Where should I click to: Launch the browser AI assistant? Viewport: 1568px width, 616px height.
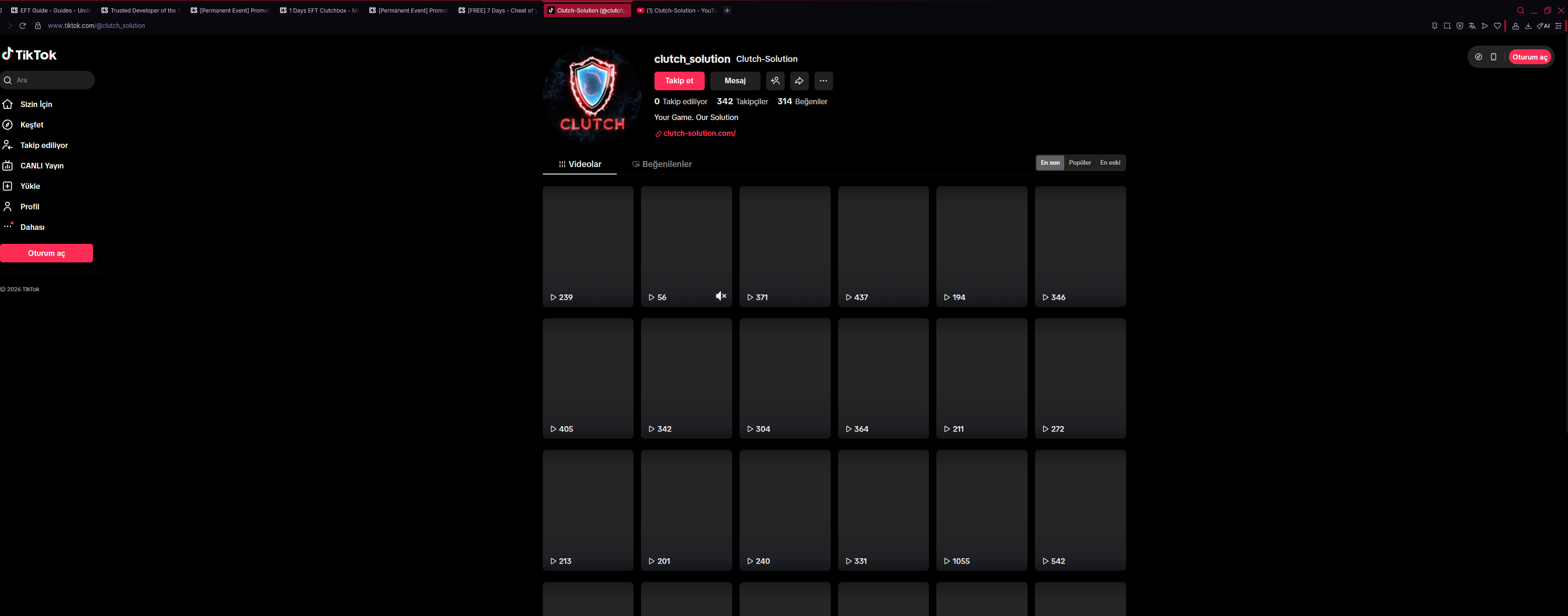tap(1543, 26)
